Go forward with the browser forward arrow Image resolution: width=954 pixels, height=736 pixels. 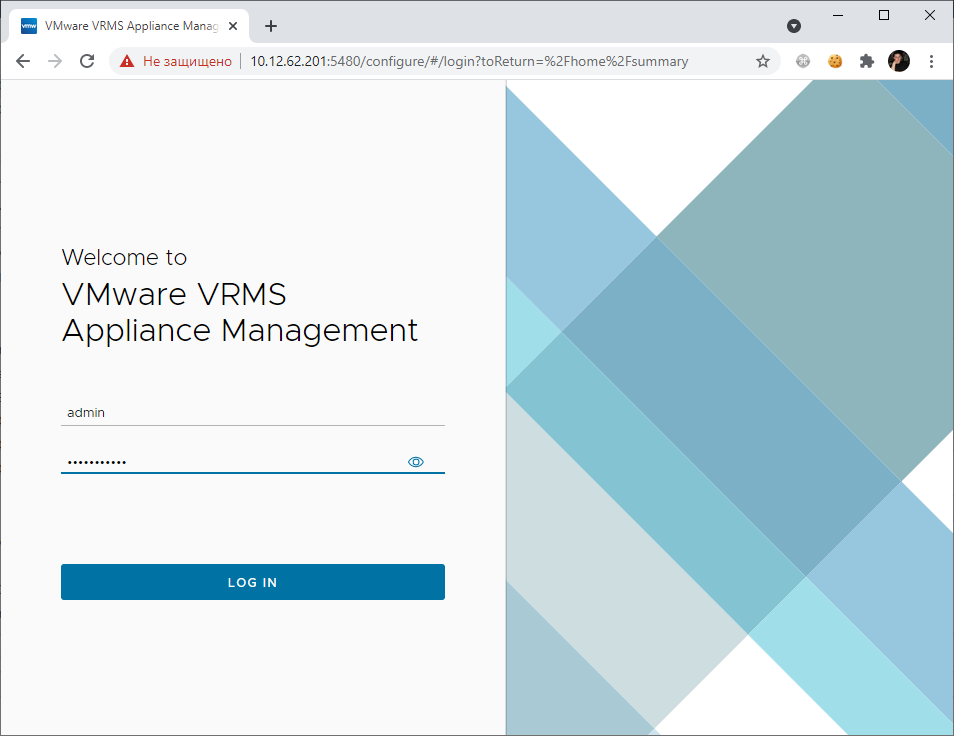tap(55, 61)
